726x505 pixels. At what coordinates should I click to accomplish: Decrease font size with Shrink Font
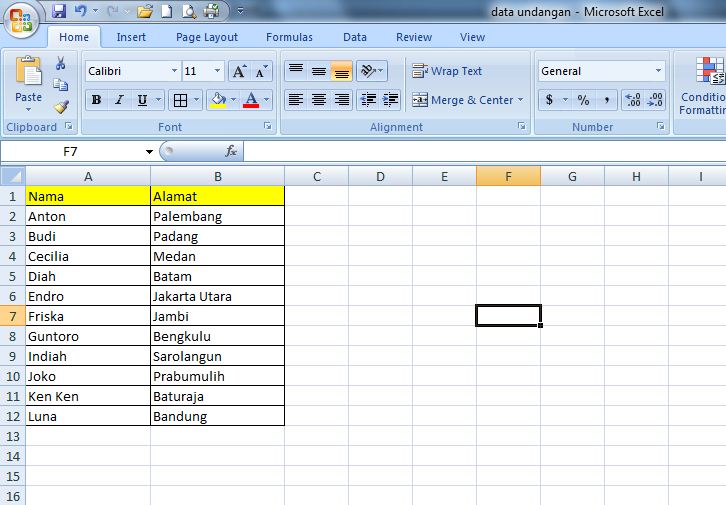pos(261,71)
